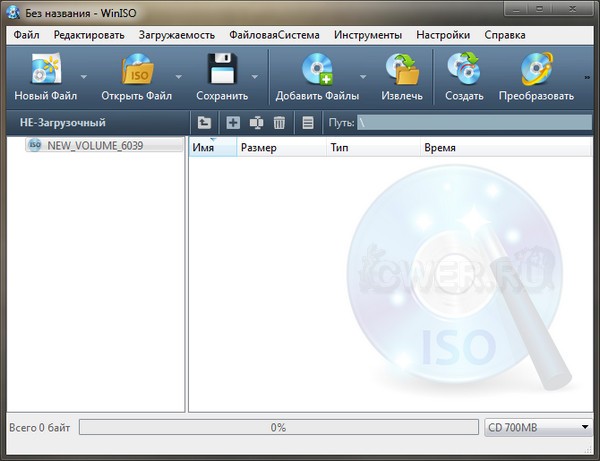
Task: Click the Преобразовать convert icon
Action: [x=538, y=69]
